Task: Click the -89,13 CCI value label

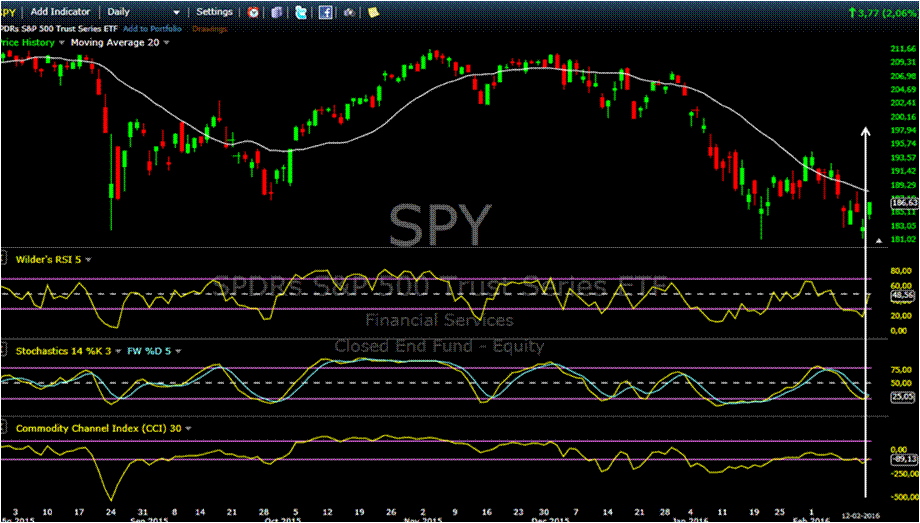Action: pyautogui.click(x=904, y=460)
